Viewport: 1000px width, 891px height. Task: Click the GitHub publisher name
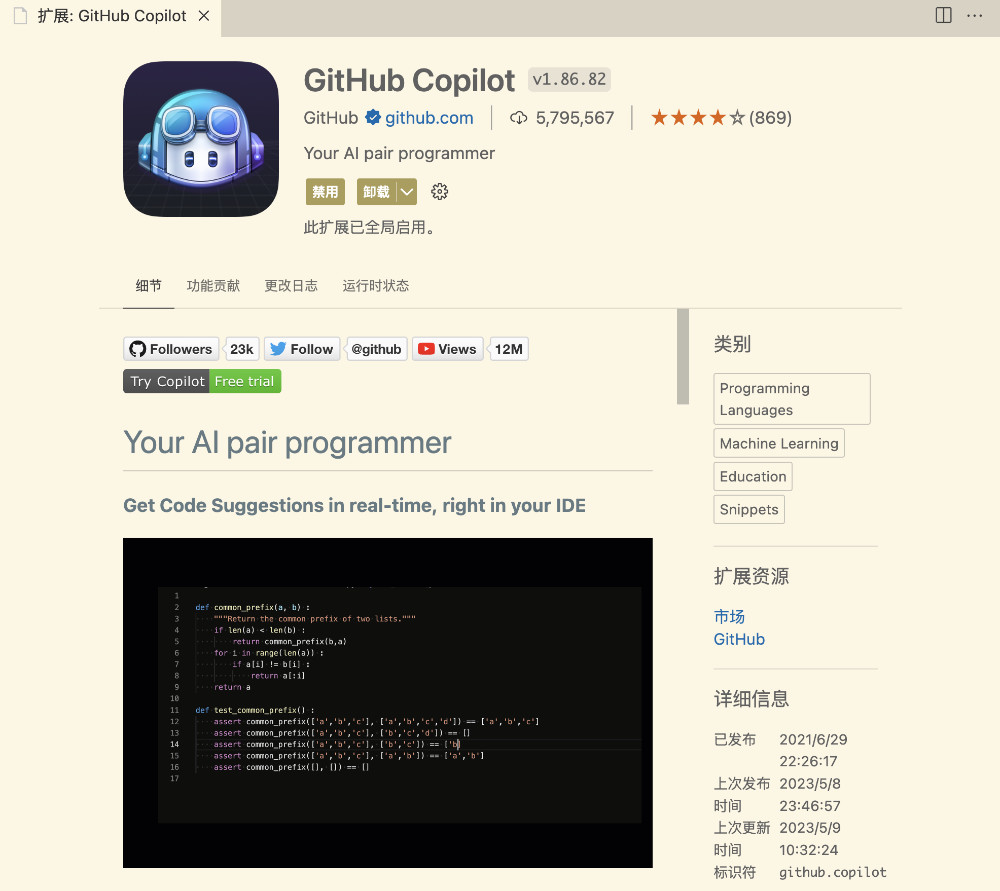point(330,117)
